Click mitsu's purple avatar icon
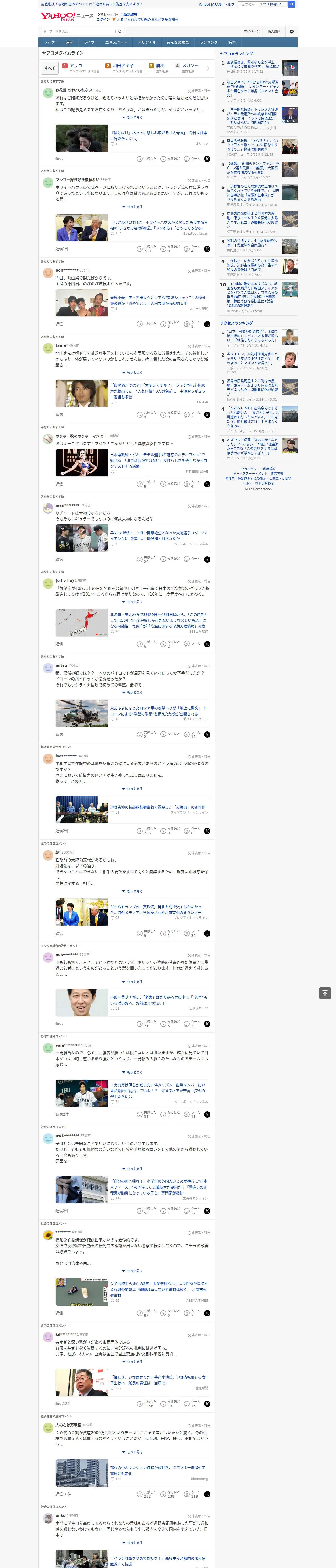The height and width of the screenshot is (1568, 336). click(x=48, y=668)
